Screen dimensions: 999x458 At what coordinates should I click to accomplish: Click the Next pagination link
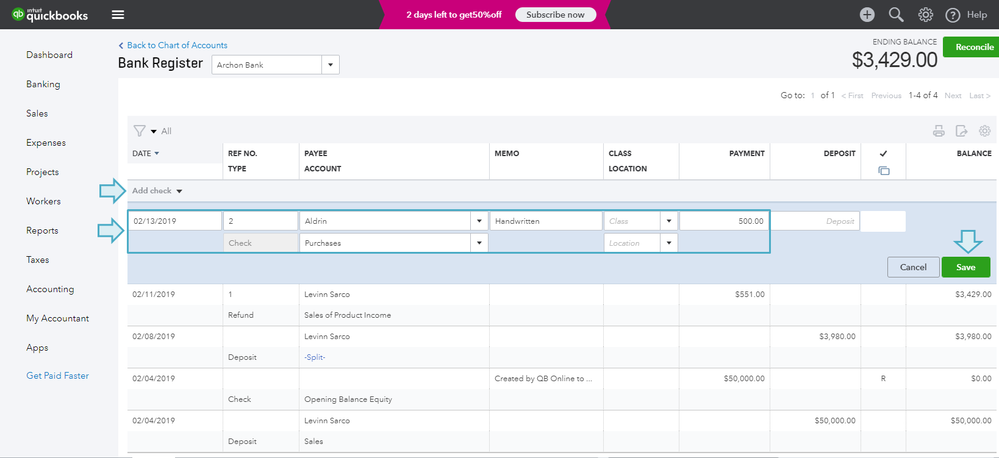(952, 96)
